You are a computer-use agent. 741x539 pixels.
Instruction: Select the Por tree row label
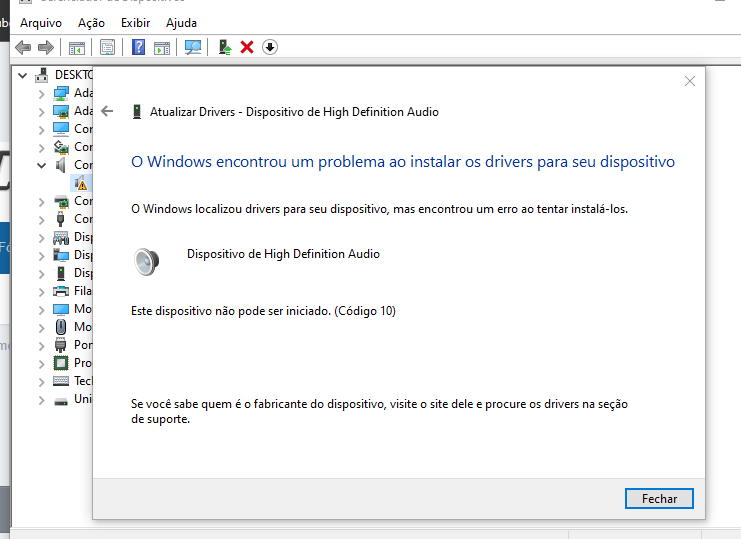click(83, 345)
